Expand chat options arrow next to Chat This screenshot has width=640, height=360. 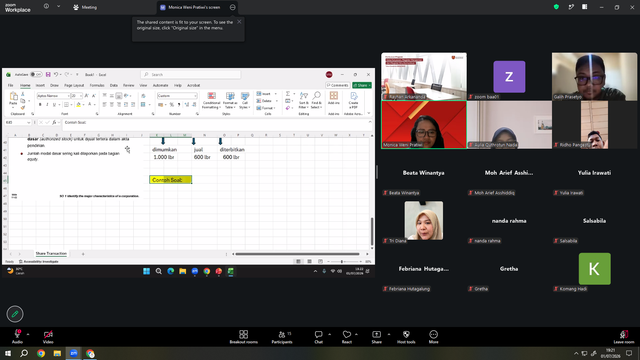[x=329, y=334]
